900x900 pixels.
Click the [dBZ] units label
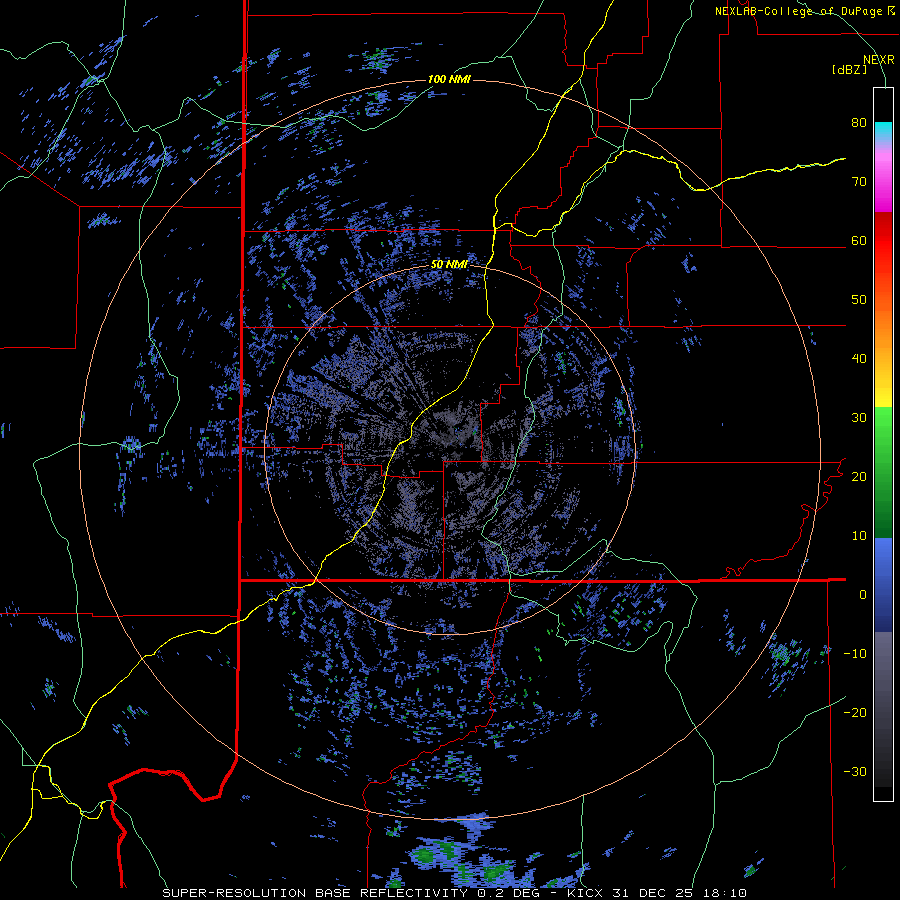click(849, 70)
